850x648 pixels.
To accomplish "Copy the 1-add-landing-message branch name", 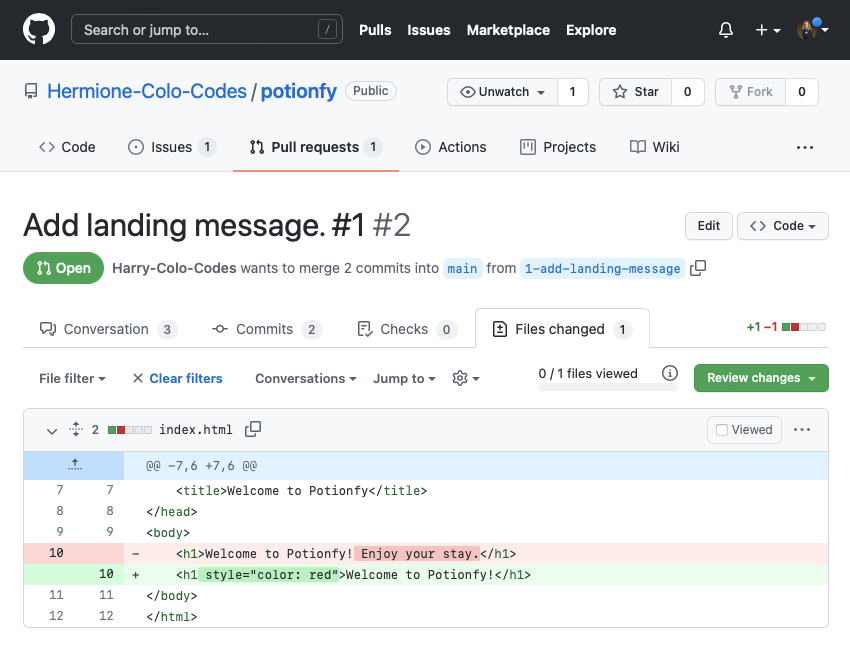I will 698,268.
